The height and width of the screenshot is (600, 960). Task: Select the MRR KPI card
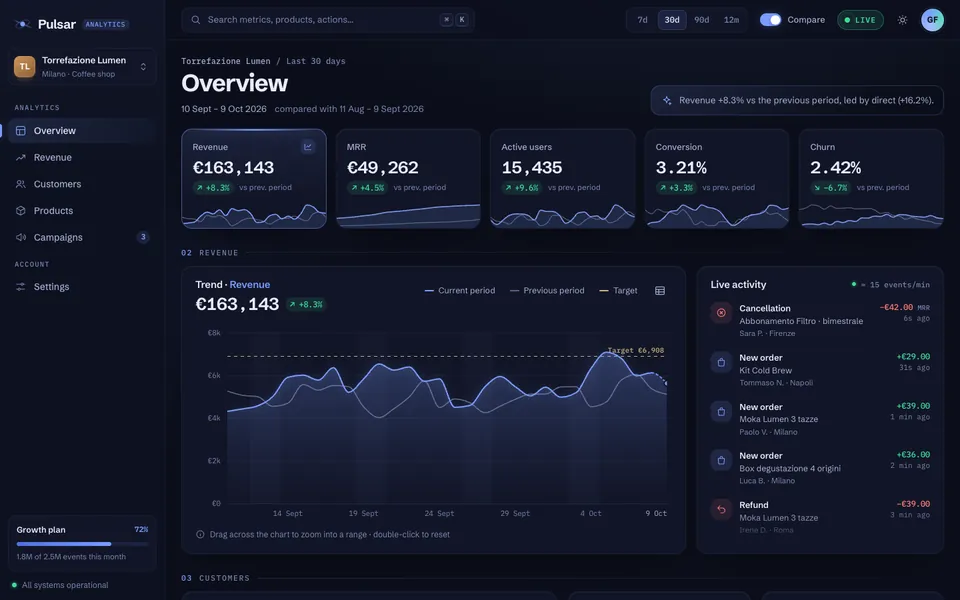[x=408, y=179]
